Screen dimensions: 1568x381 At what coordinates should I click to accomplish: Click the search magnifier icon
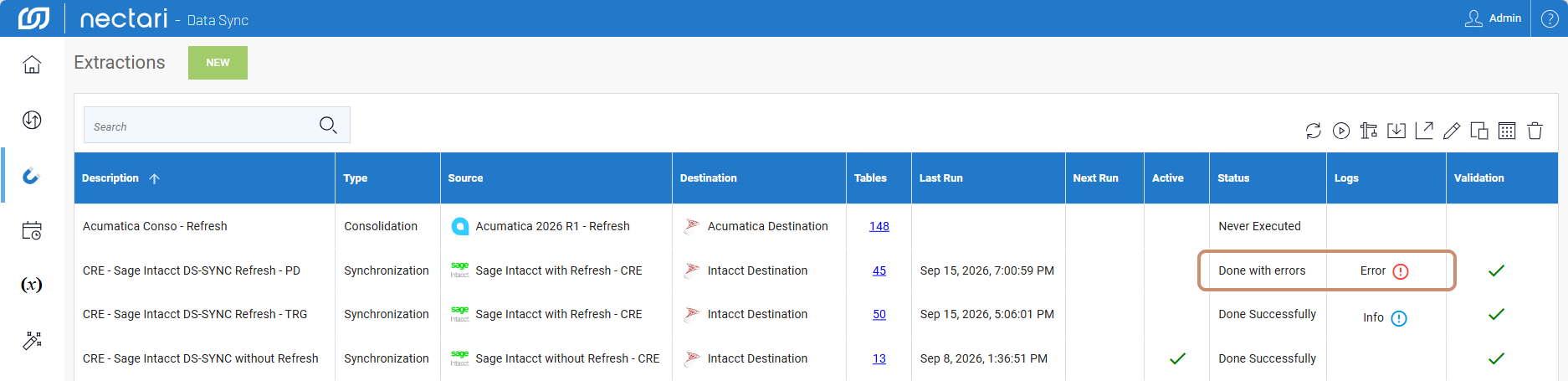[x=328, y=126]
